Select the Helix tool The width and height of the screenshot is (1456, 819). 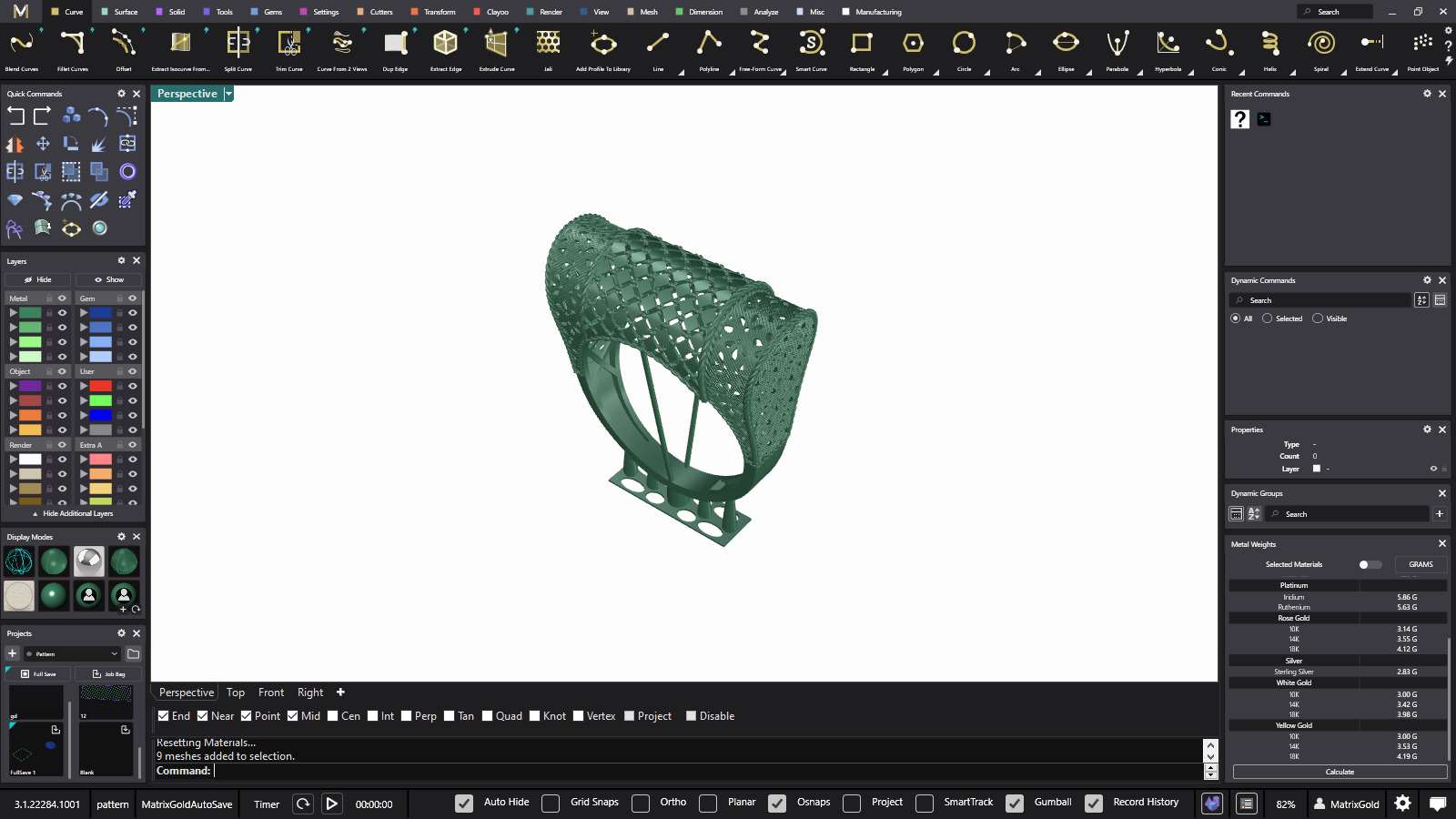[1269, 49]
